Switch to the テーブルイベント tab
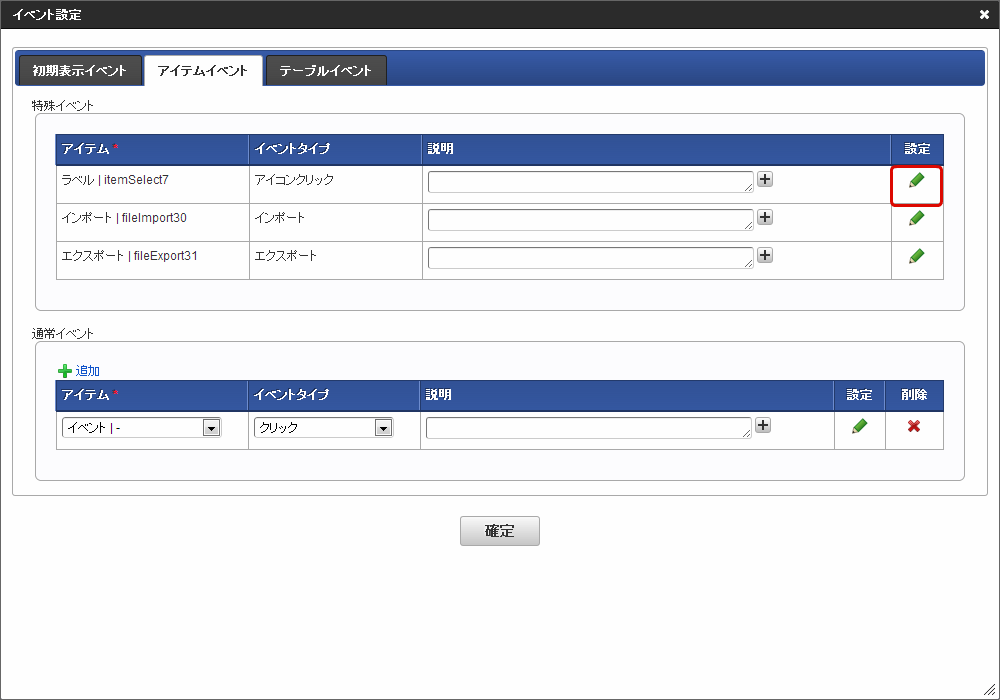The image size is (1000, 700). tap(326, 70)
